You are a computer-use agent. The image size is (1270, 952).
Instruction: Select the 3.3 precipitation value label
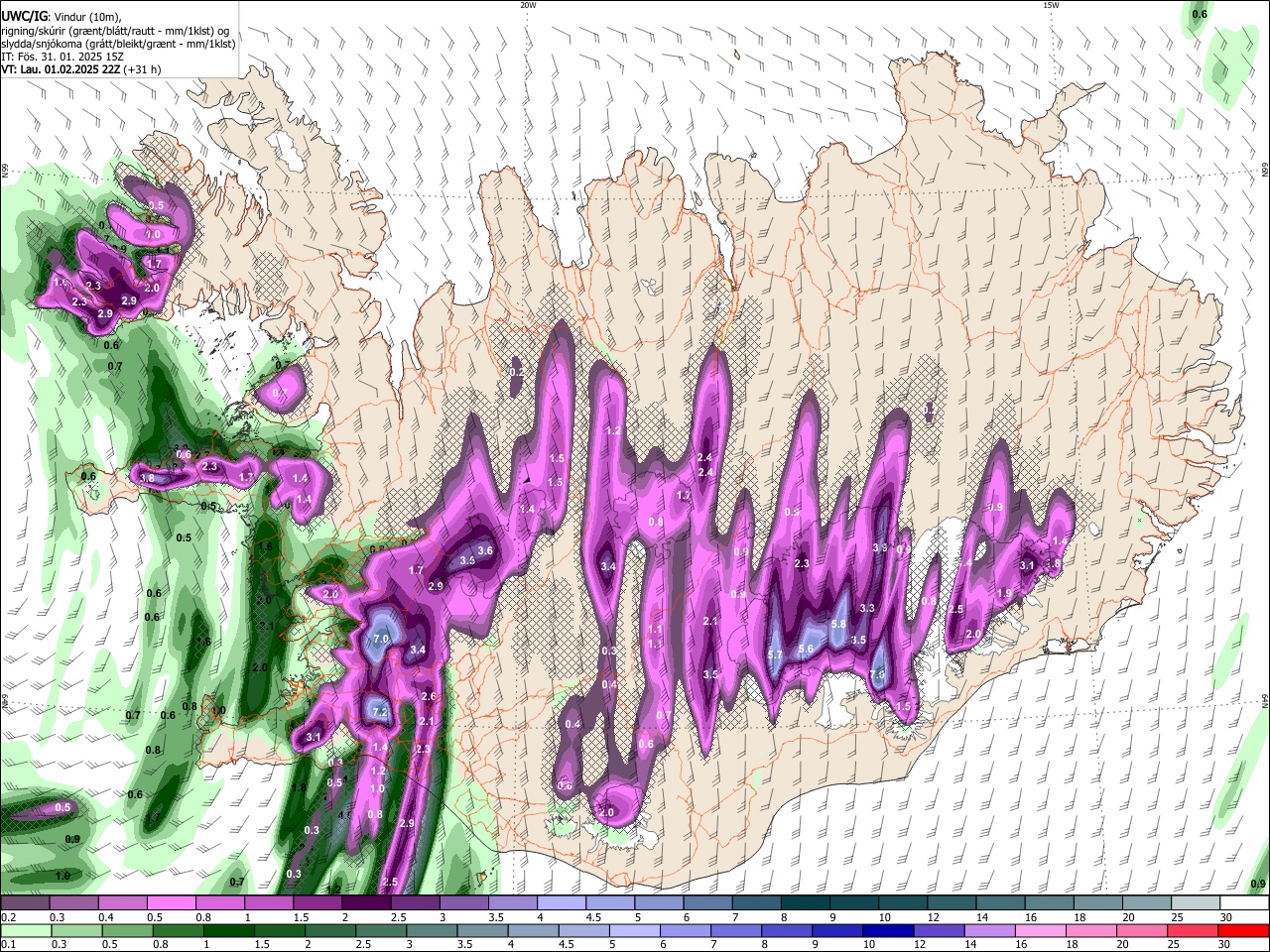pos(867,608)
